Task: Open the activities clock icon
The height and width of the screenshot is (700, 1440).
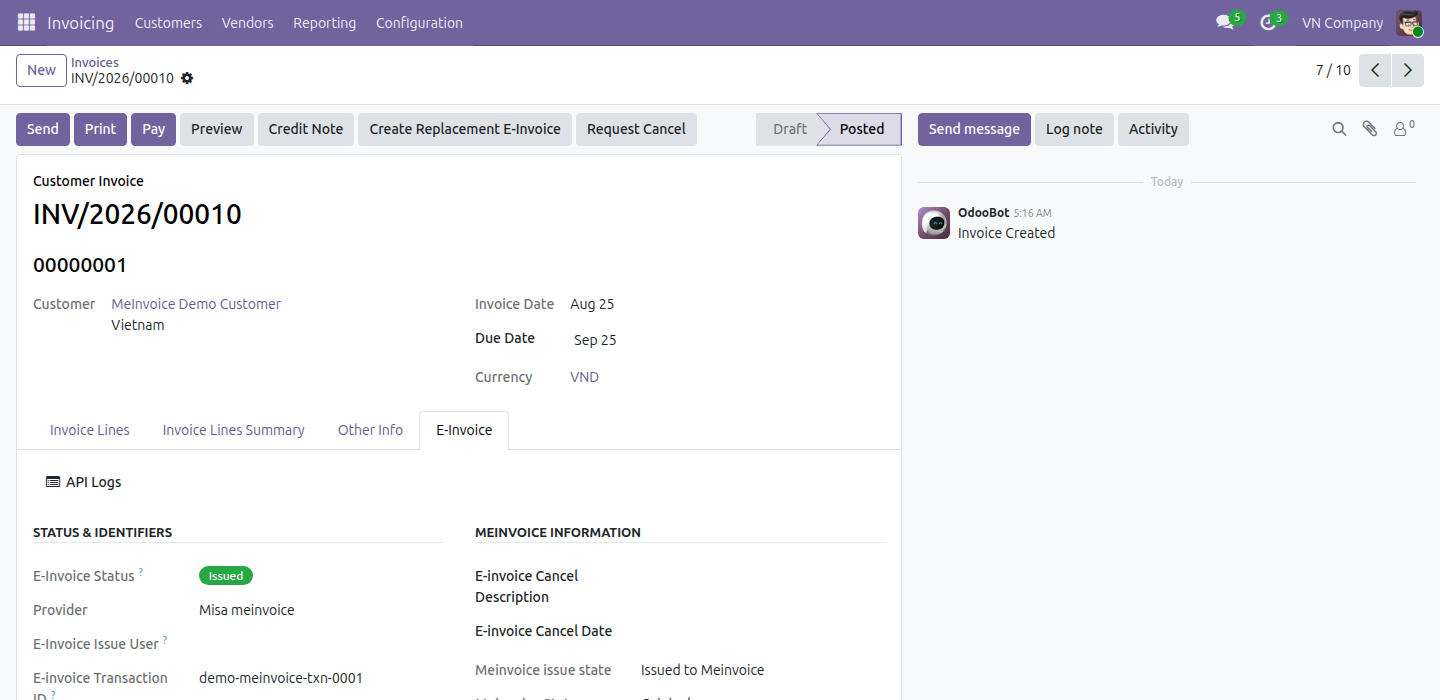Action: coord(1268,22)
